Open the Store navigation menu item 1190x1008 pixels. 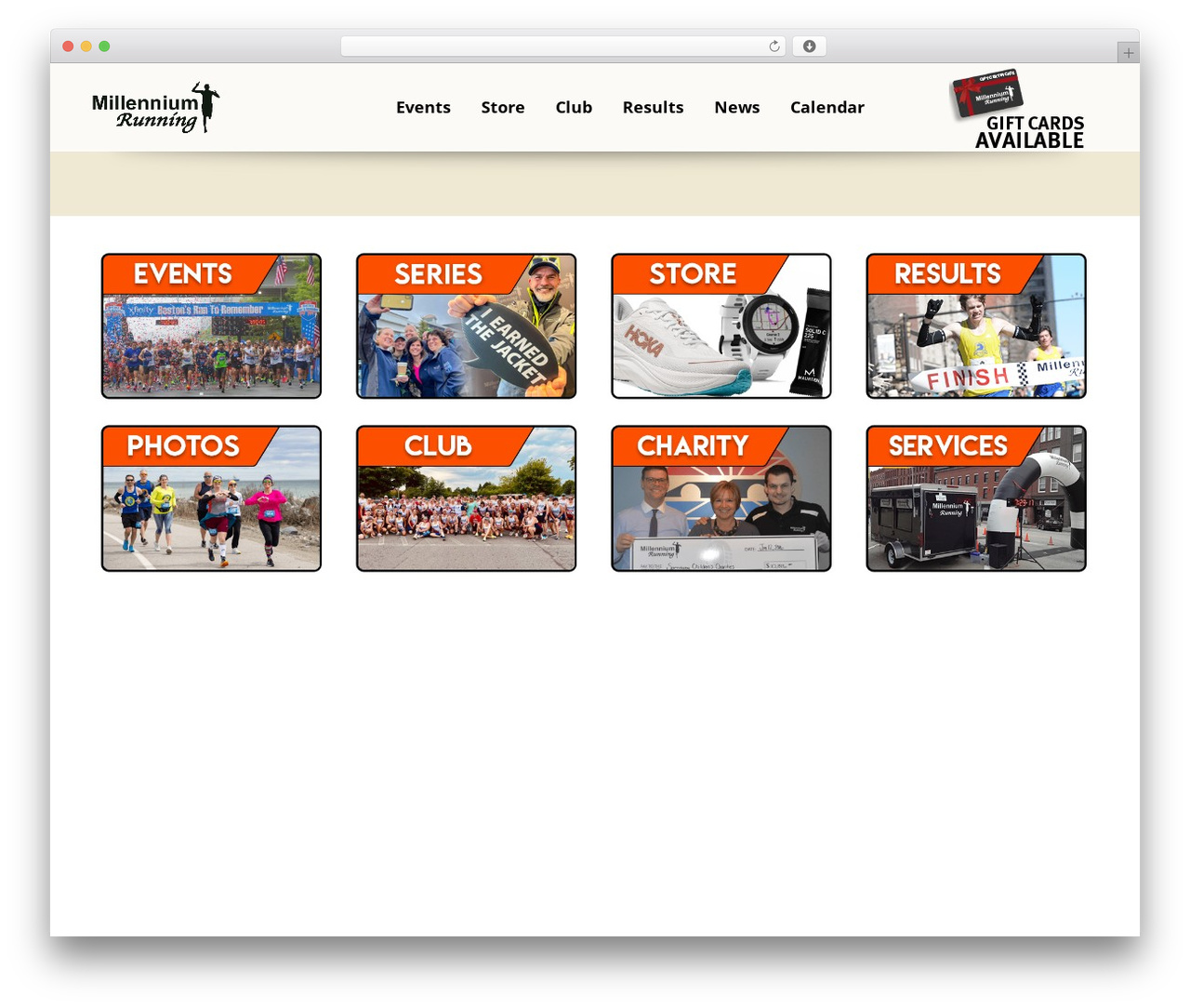[503, 107]
